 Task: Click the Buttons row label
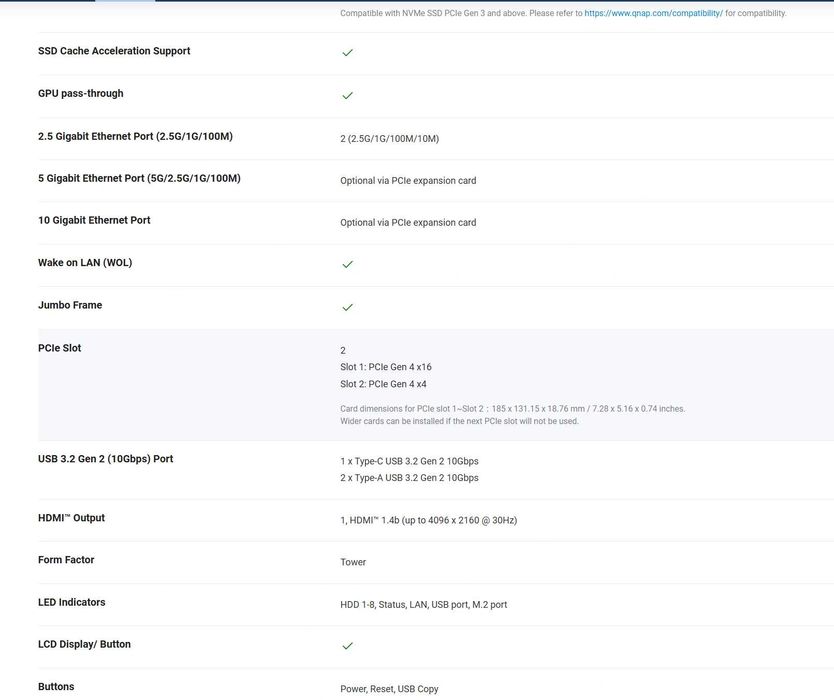pos(56,687)
